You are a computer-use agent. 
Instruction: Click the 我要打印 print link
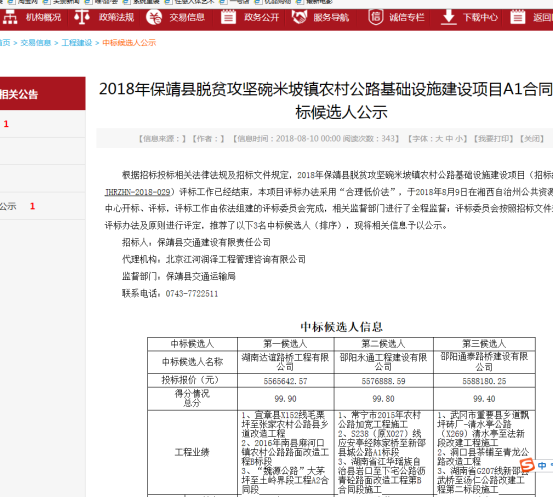pos(493,139)
